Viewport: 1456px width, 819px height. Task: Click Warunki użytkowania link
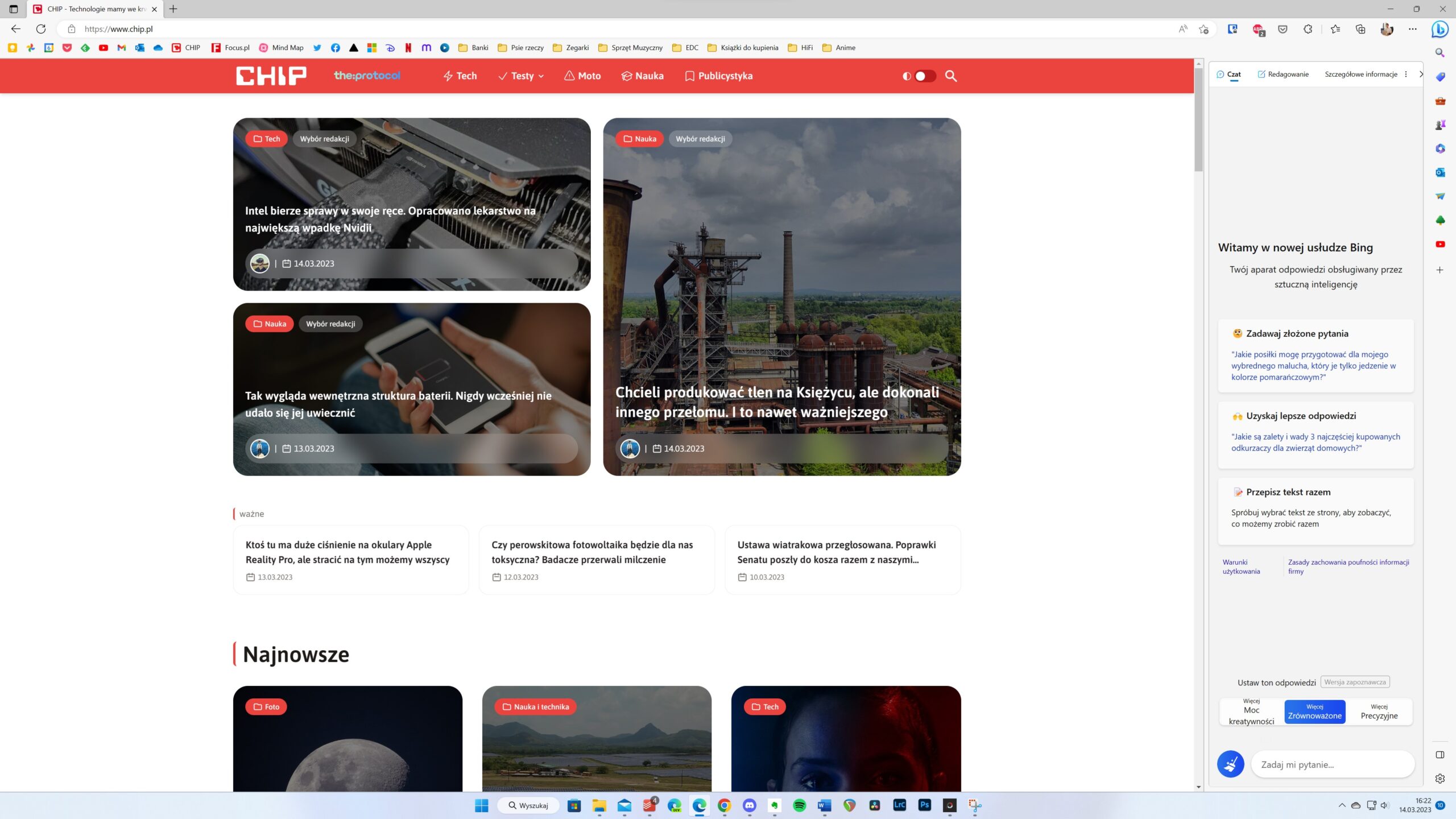coord(1241,566)
